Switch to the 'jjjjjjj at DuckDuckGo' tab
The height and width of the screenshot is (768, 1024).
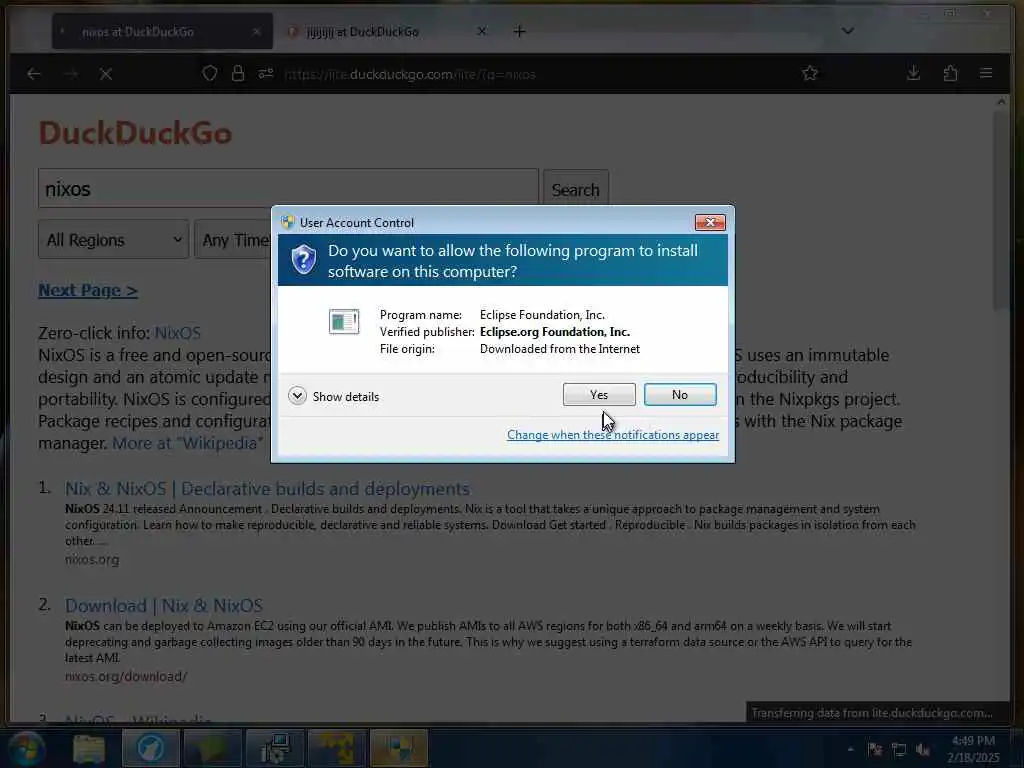coord(385,31)
